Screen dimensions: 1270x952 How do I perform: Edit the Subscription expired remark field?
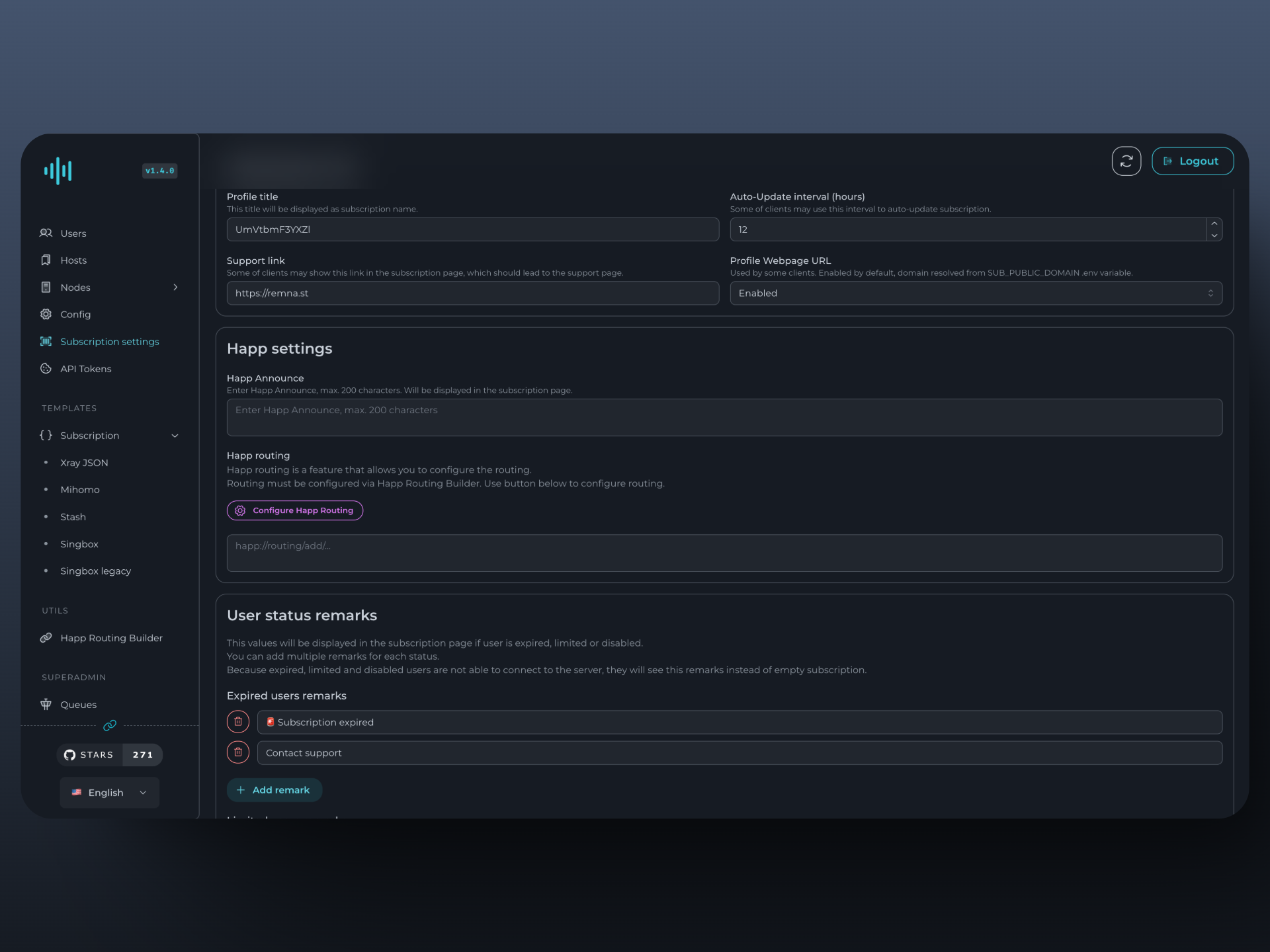coord(740,722)
